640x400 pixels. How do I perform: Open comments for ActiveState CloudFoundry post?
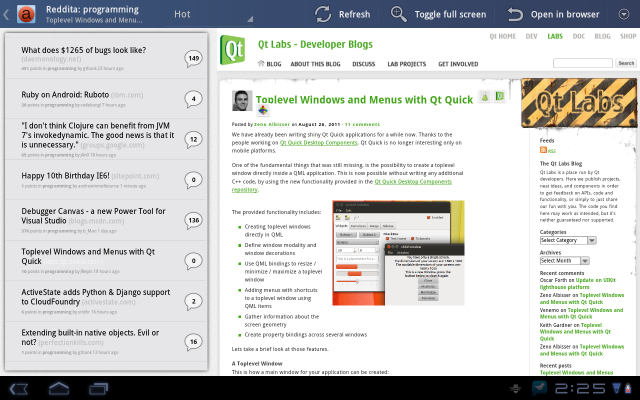[x=193, y=302]
